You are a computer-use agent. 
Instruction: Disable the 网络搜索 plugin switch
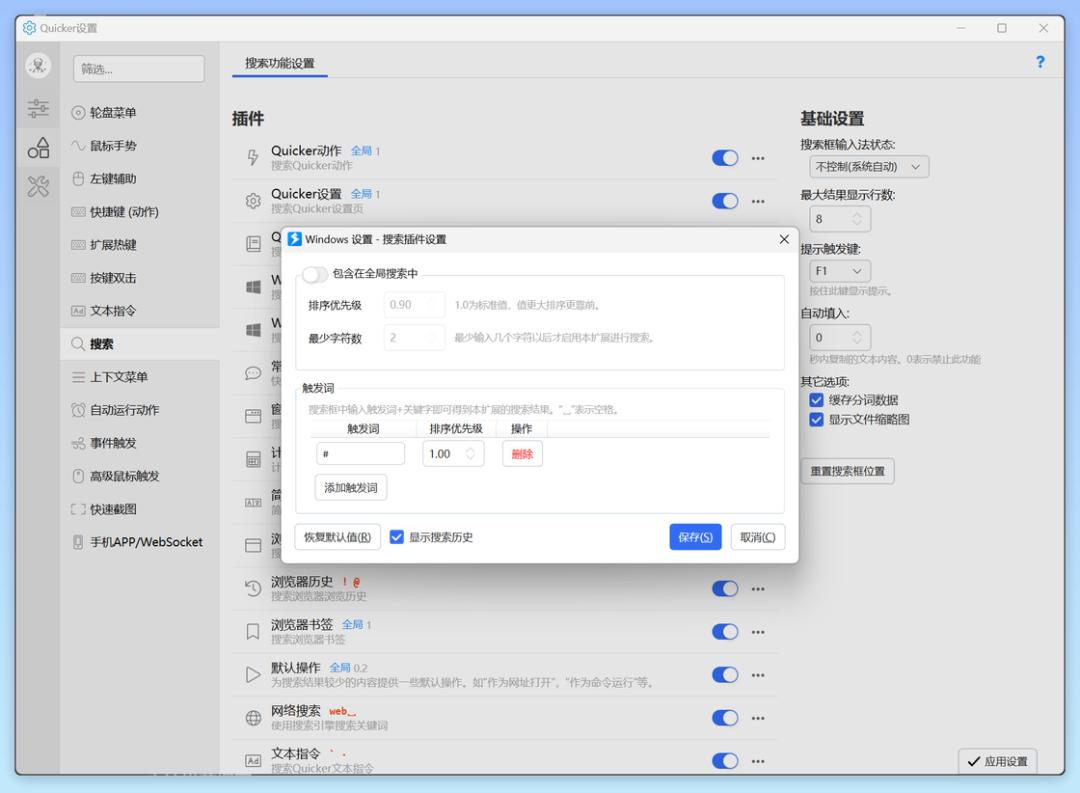[x=725, y=718]
